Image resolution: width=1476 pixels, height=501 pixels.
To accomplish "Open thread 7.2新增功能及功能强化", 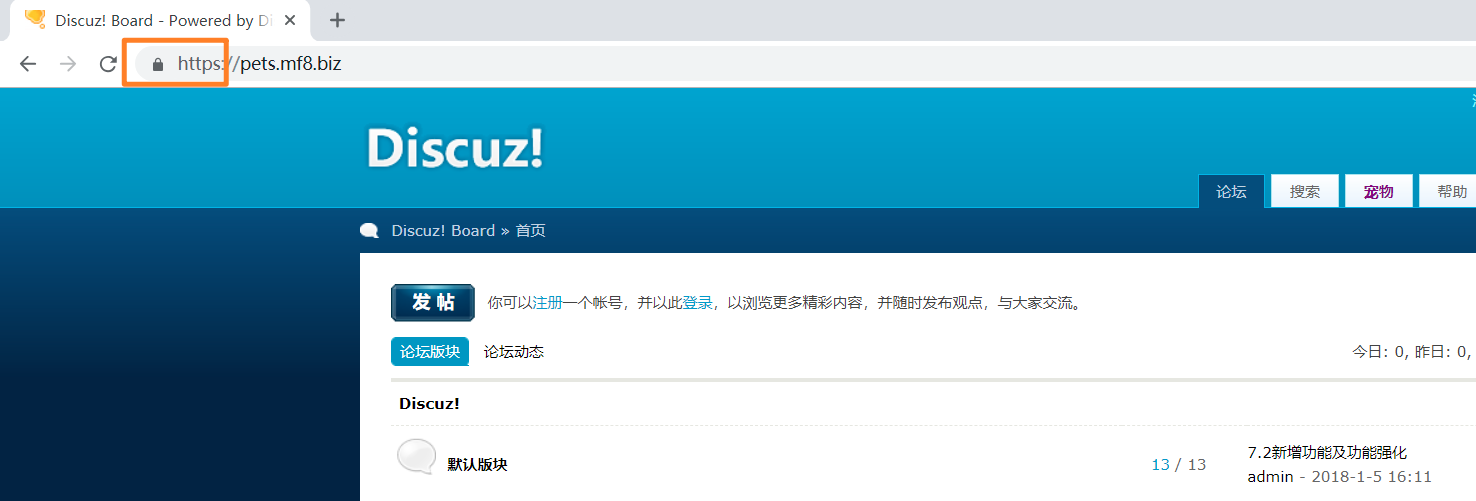I will 1327,453.
